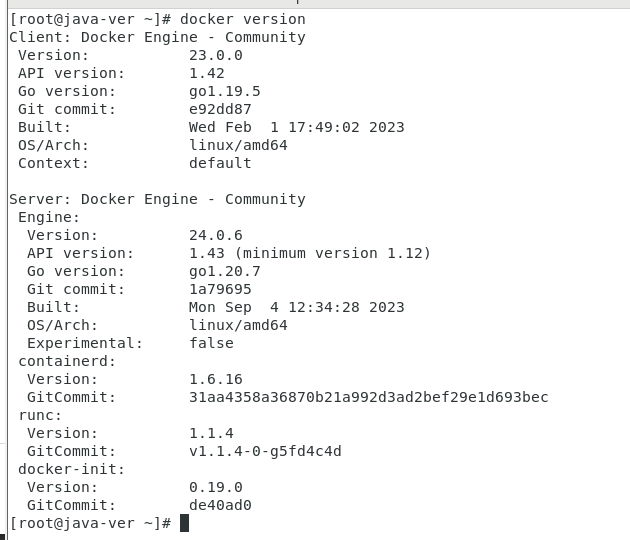Click the long containerd GitCommit hash
This screenshot has width=630, height=540.
coord(369,397)
